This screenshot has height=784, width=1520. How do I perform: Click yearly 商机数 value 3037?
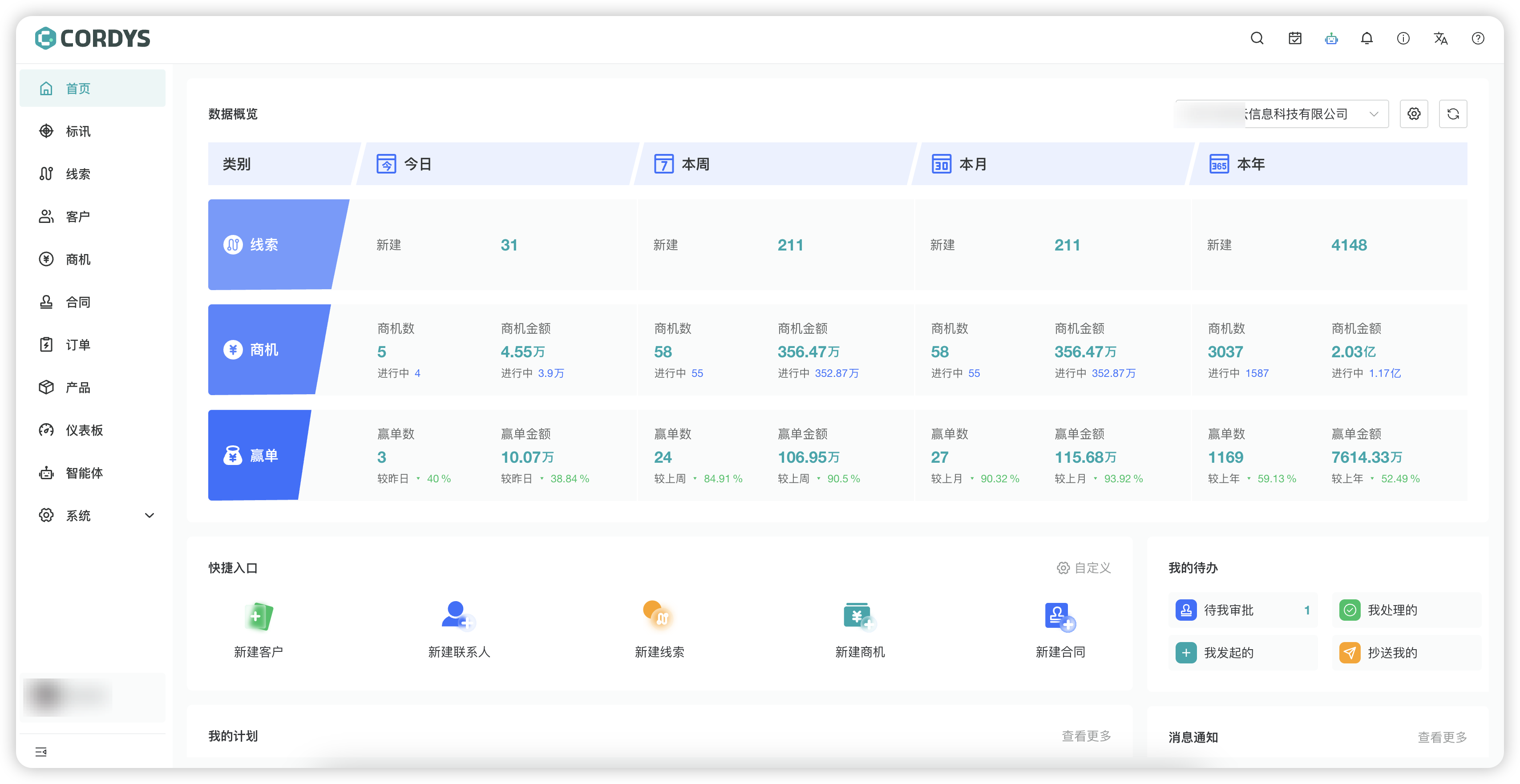1225,352
